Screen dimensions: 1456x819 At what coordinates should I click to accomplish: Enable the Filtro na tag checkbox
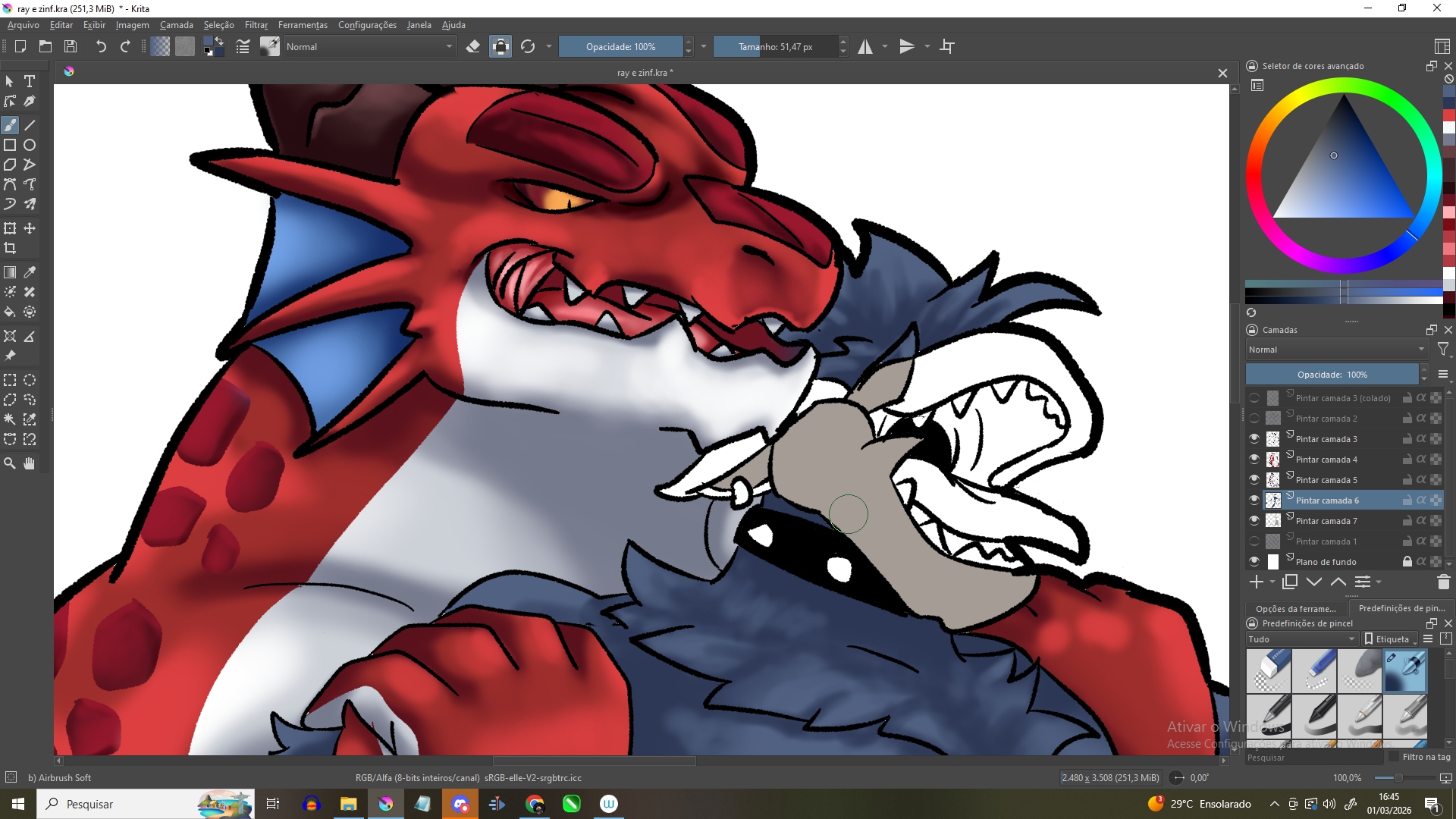point(1393,757)
